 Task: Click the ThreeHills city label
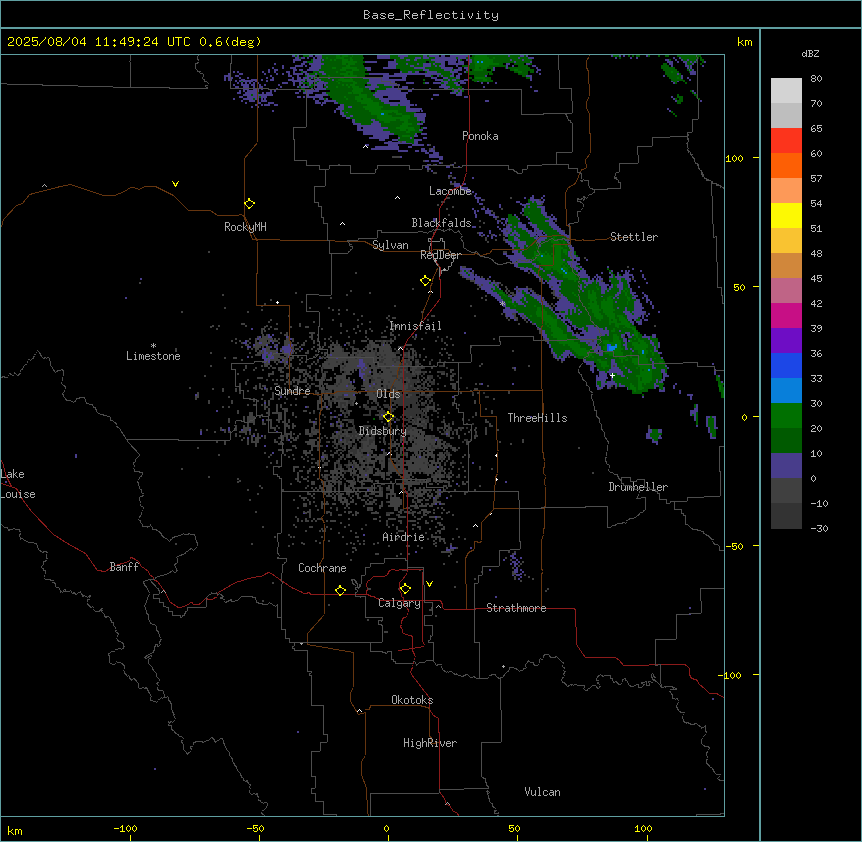coord(537,418)
